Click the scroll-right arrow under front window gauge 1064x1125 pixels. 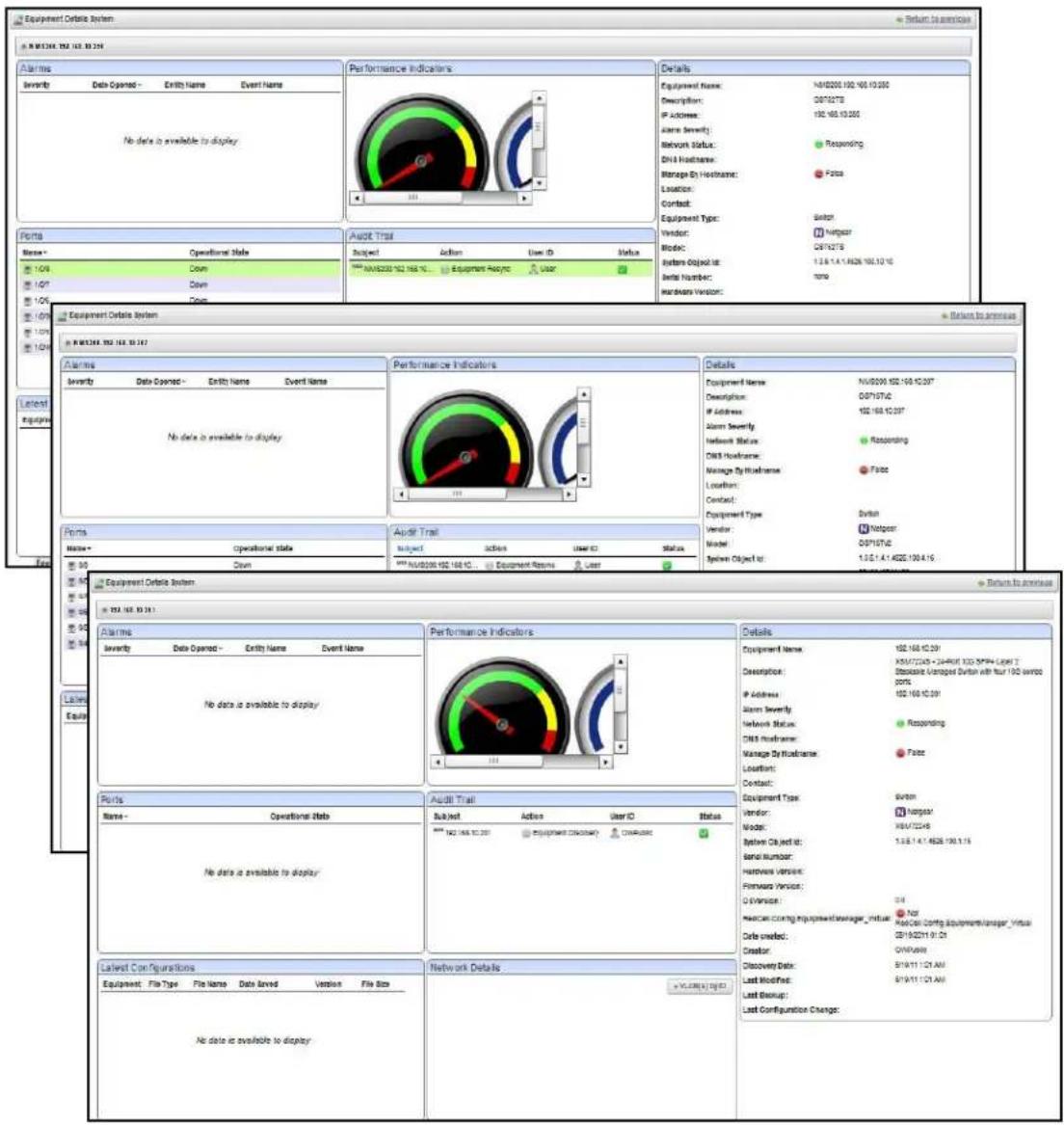coord(606,762)
